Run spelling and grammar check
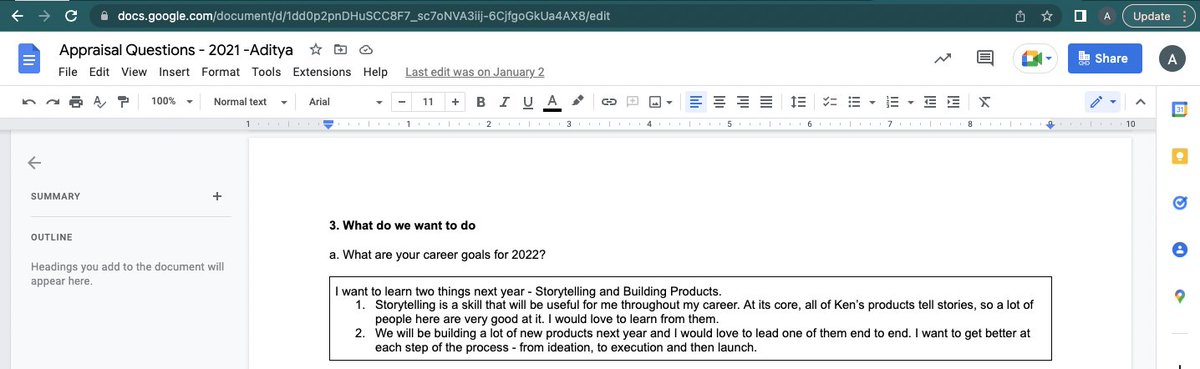 point(99,101)
